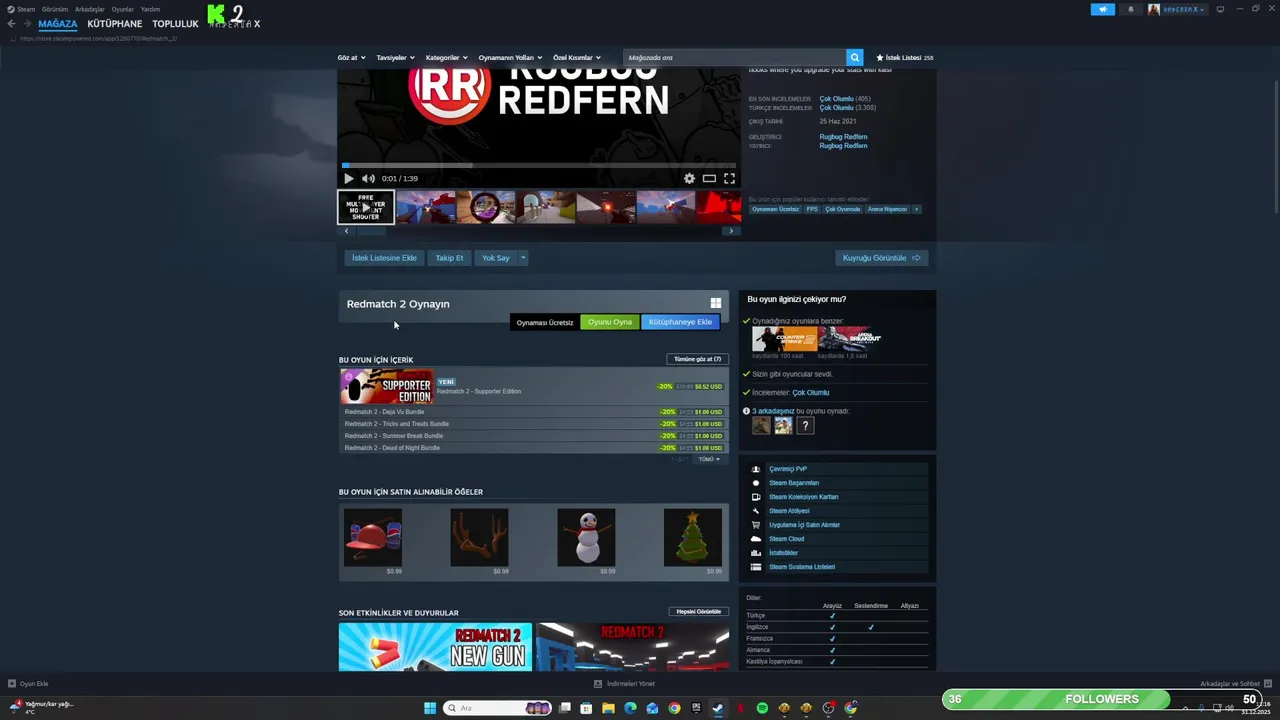The width and height of the screenshot is (1280, 720).
Task: Click the Oyunu Oyna button
Action: point(610,322)
